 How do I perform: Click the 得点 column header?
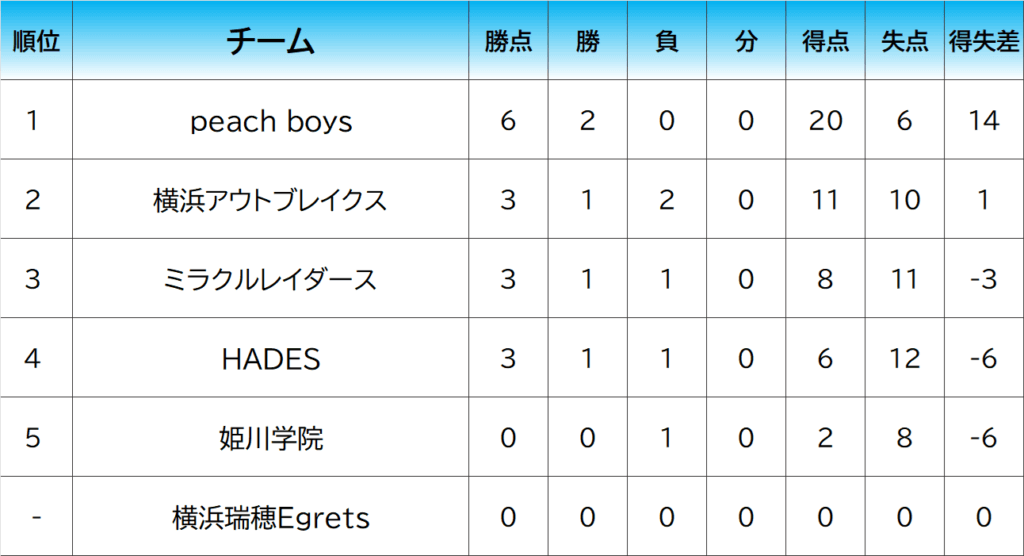click(x=825, y=41)
